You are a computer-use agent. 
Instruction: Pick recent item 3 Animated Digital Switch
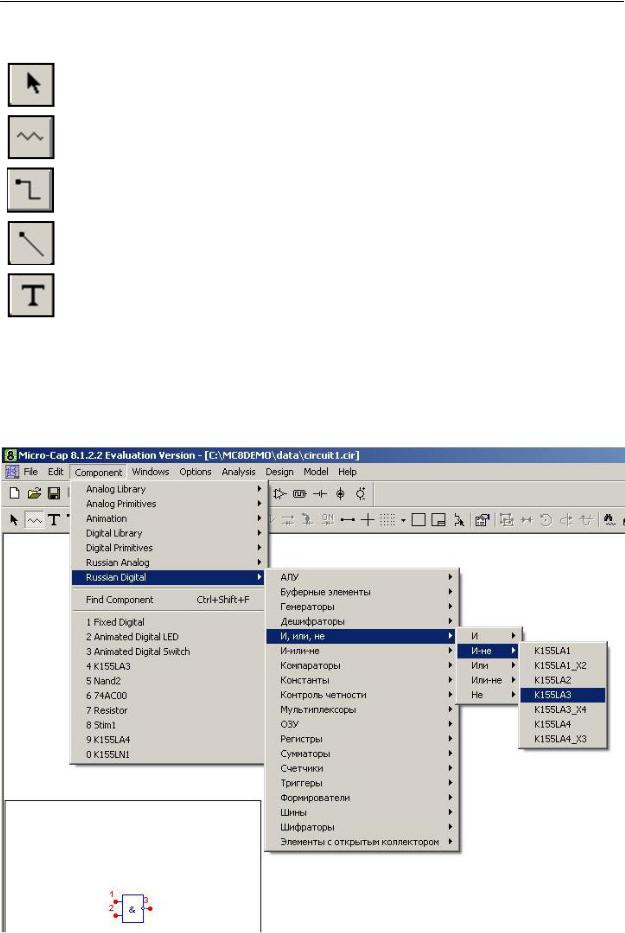pyautogui.click(x=167, y=652)
